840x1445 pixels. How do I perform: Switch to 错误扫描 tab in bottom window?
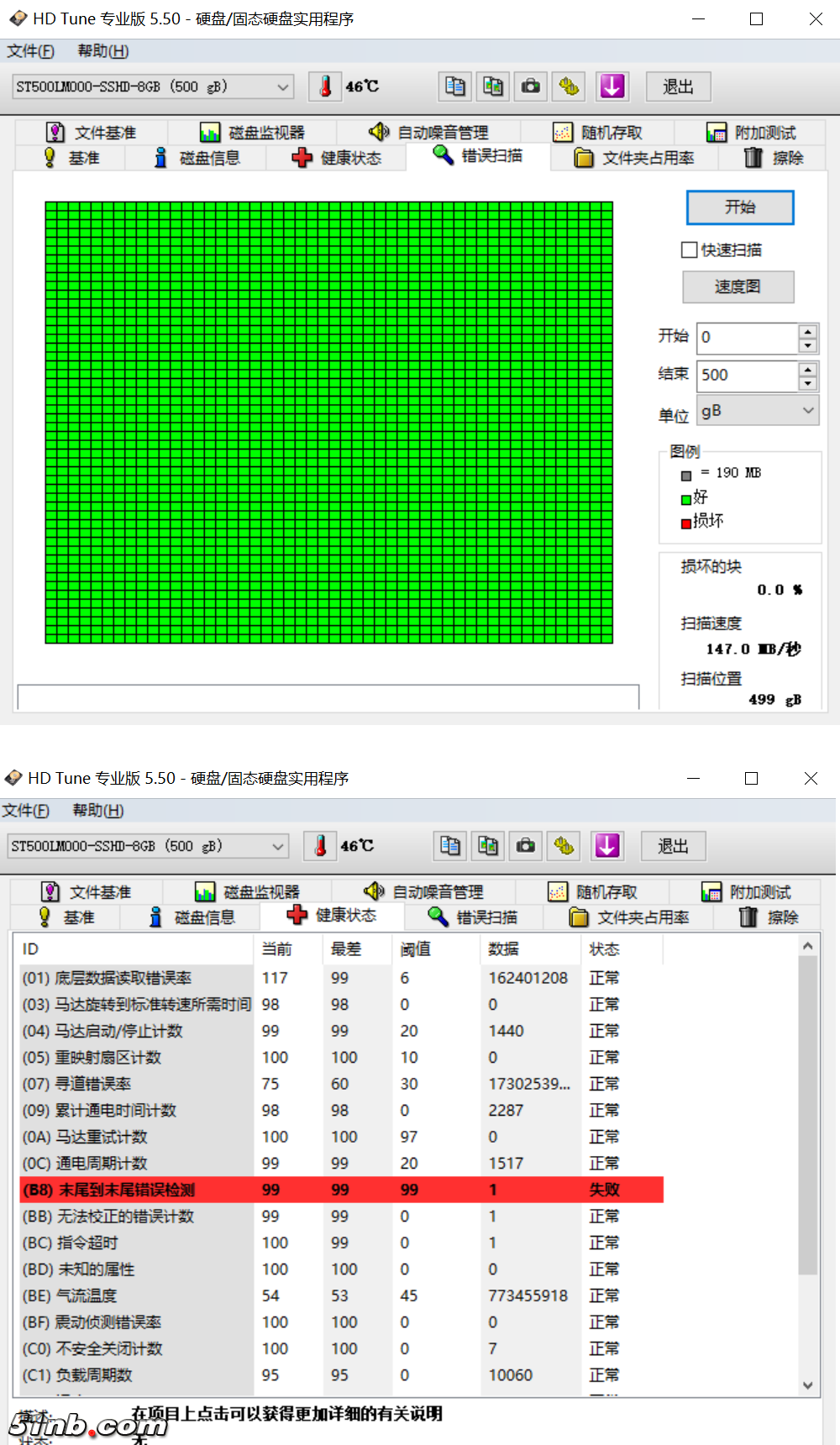coord(473,917)
